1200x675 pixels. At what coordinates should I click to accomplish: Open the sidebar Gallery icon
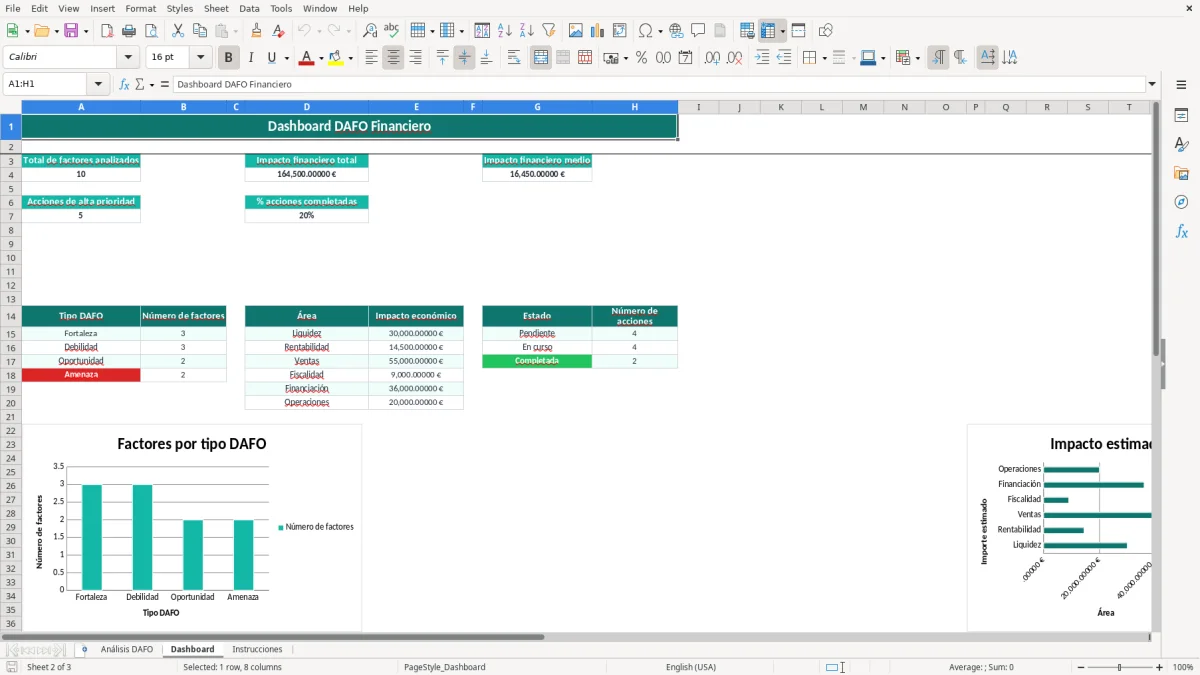click(x=1181, y=173)
